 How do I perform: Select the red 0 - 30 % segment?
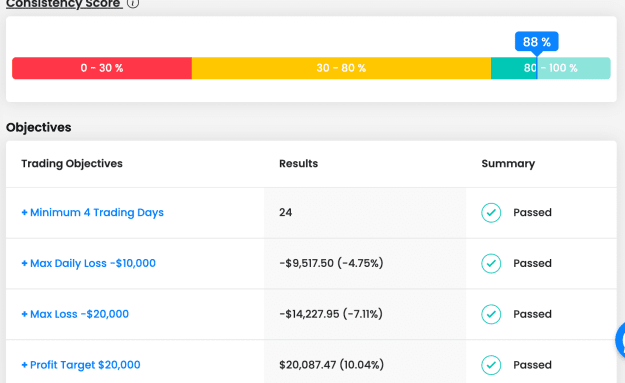[x=102, y=68]
